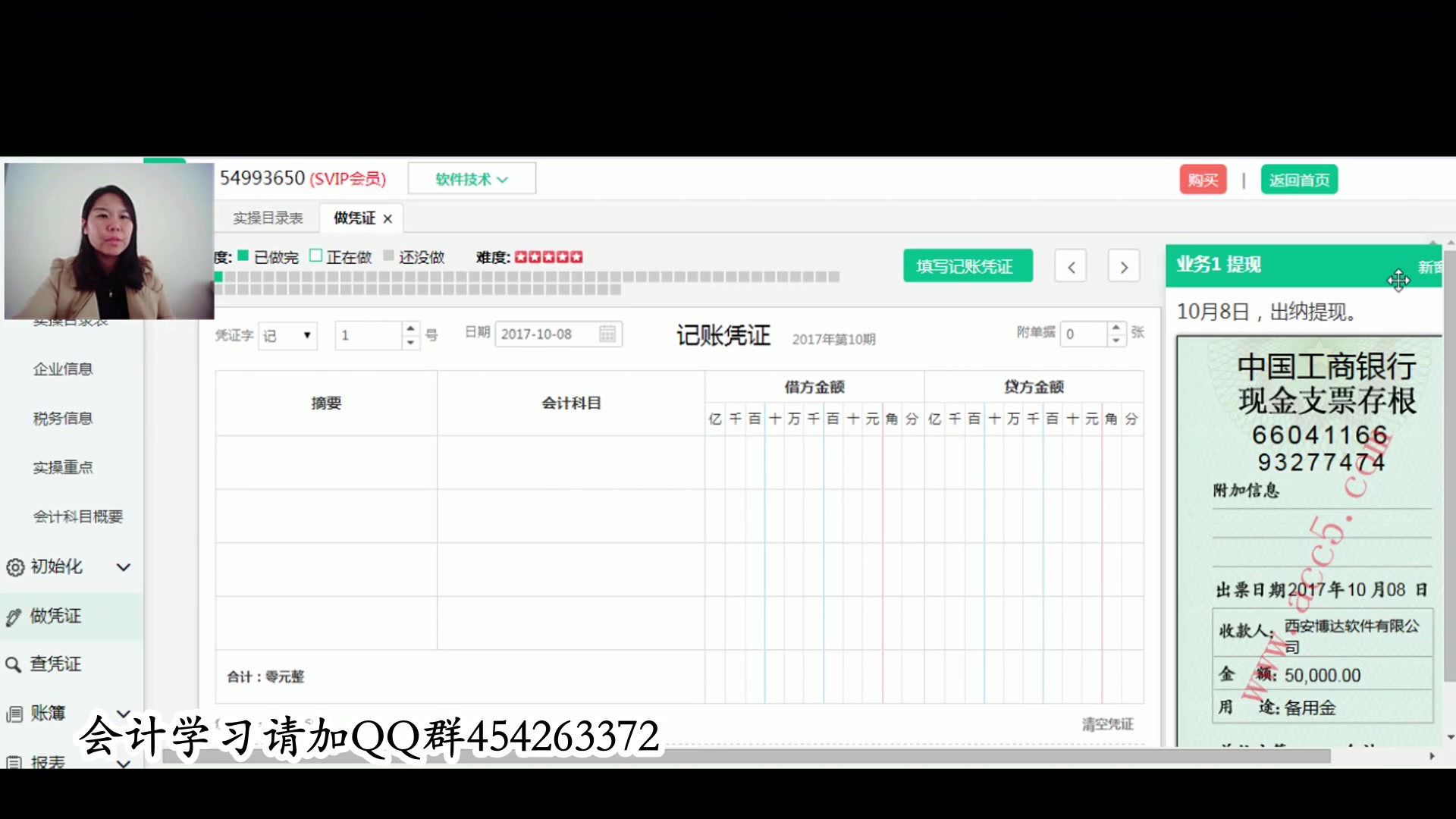Screen dimensions: 1456x819
Task: Click the green 已做完 status square
Action: (243, 256)
